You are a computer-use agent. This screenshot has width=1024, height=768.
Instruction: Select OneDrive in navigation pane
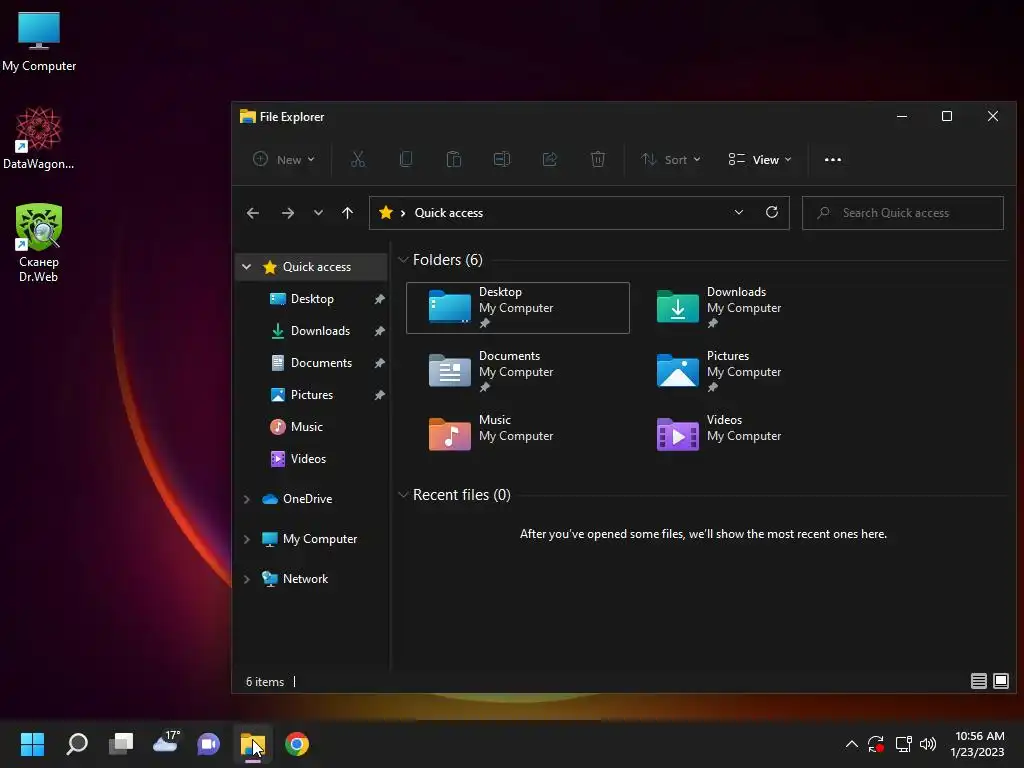(307, 499)
